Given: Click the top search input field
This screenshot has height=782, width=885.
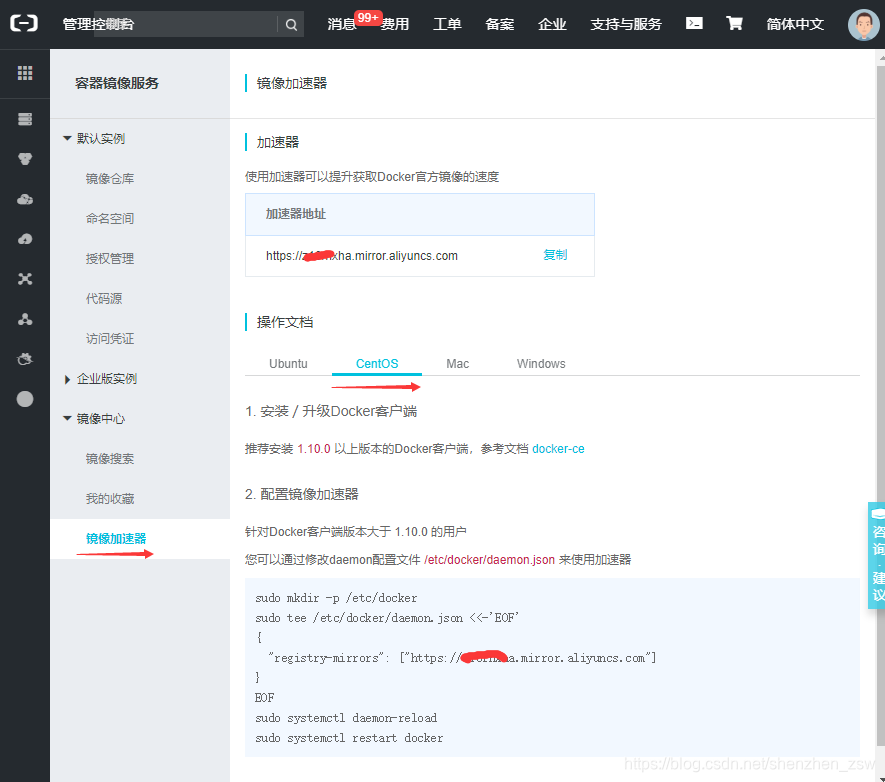Looking at the screenshot, I should pos(186,24).
